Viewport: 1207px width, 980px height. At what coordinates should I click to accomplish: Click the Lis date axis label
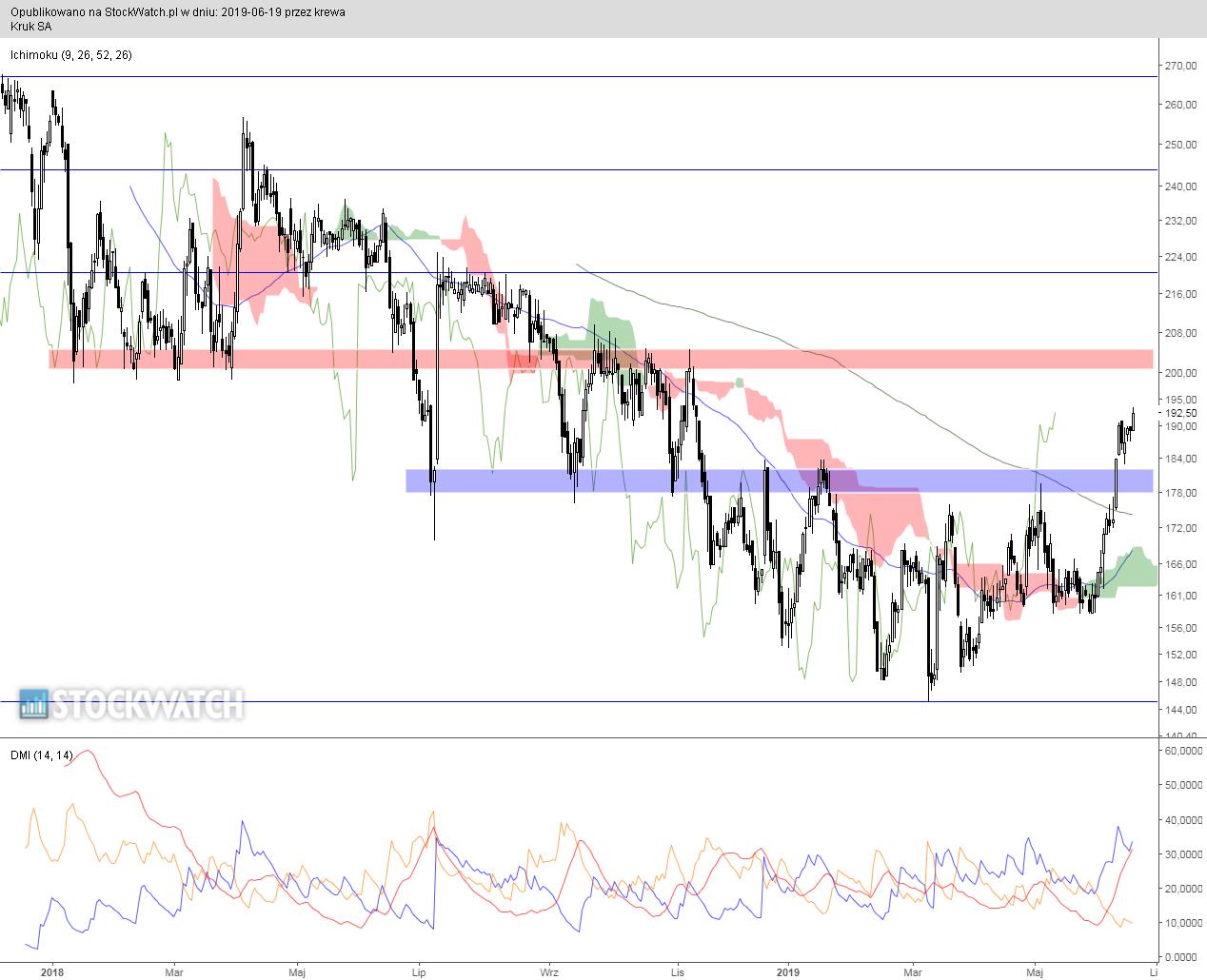click(678, 971)
